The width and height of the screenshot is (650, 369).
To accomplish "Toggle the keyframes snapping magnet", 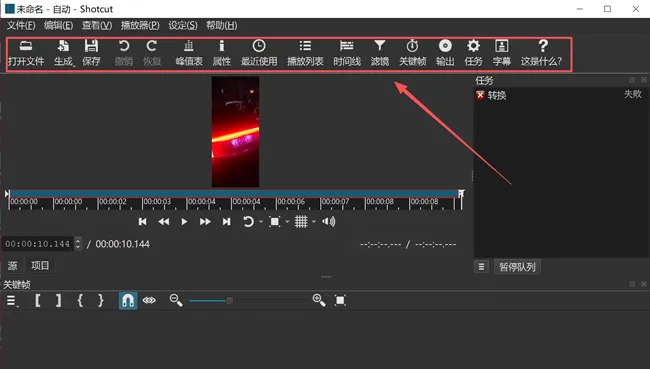I will click(x=128, y=300).
